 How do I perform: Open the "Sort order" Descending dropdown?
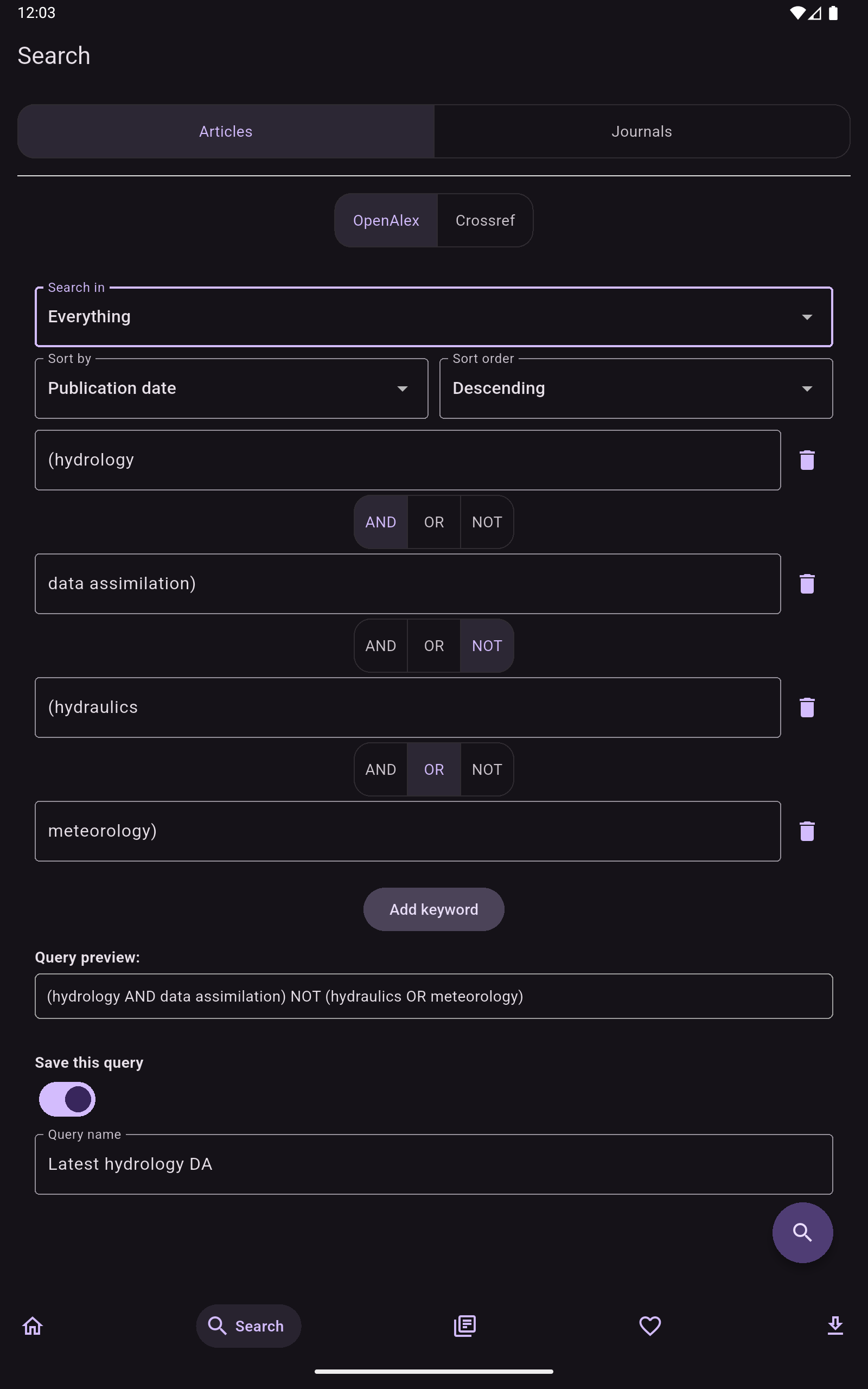(x=635, y=388)
